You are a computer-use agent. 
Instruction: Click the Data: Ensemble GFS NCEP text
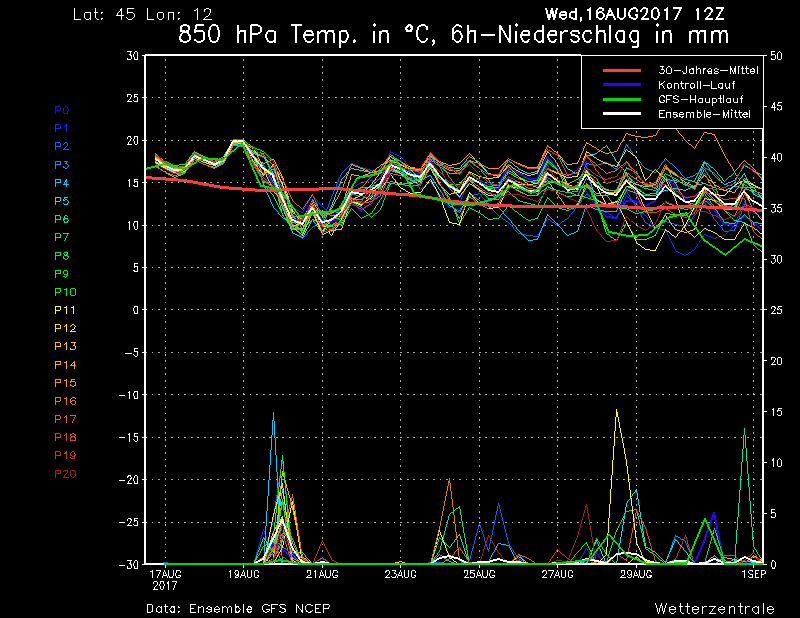238,608
